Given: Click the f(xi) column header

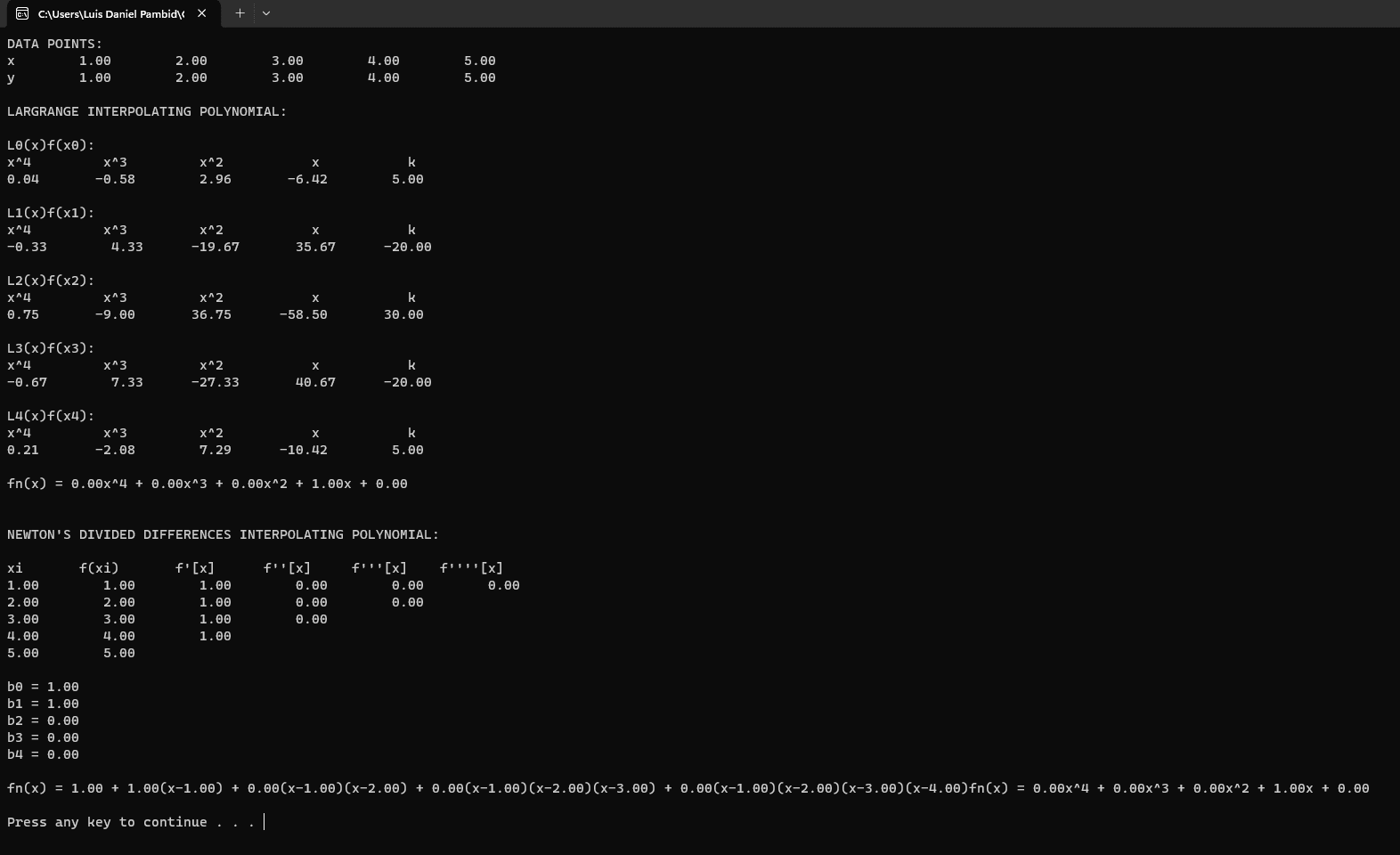Looking at the screenshot, I should [x=99, y=568].
